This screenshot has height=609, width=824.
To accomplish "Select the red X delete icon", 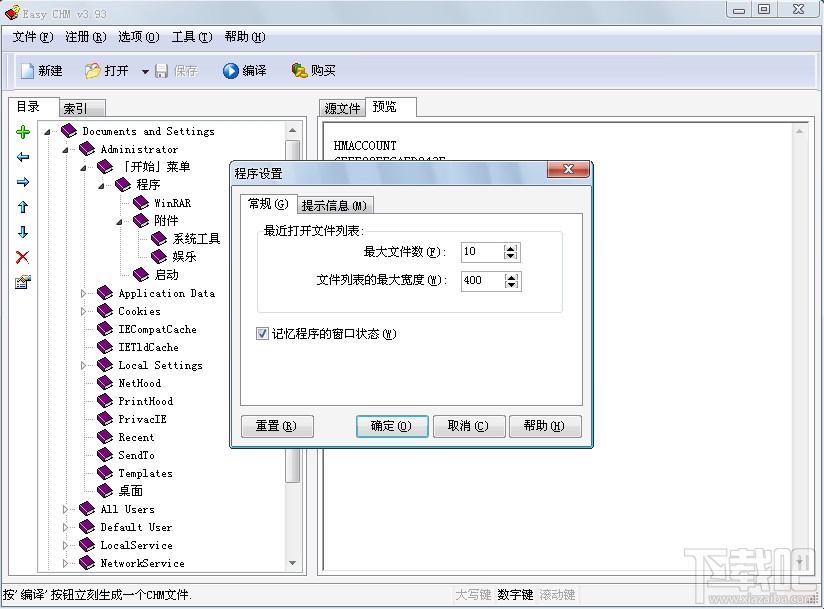I will tap(22, 257).
